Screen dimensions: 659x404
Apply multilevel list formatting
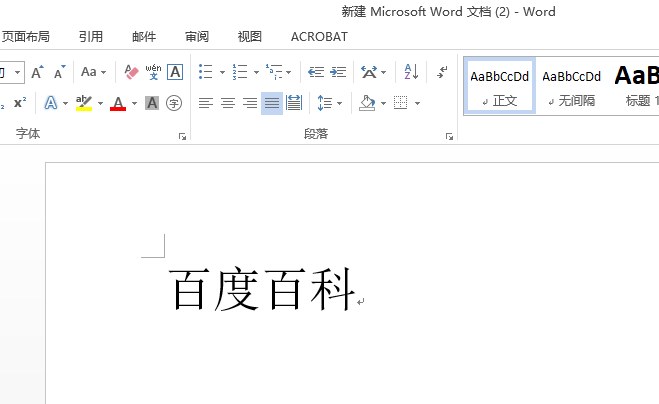coord(274,72)
